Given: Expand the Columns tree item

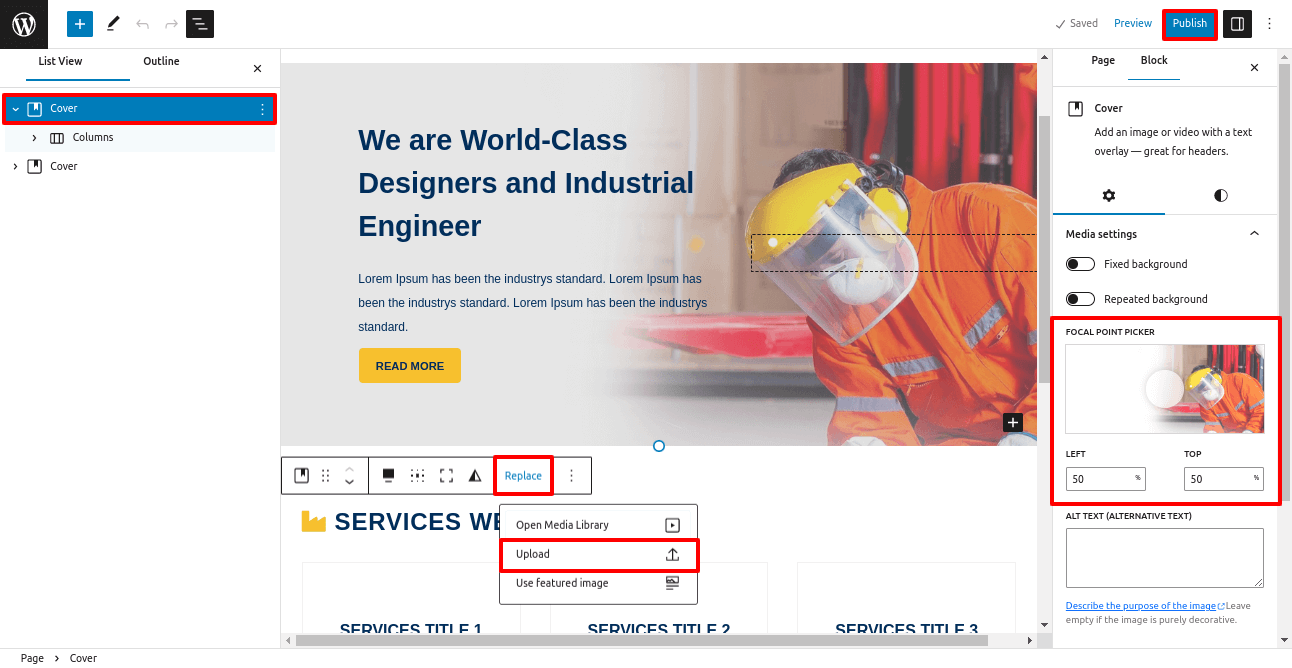Looking at the screenshot, I should tap(35, 138).
